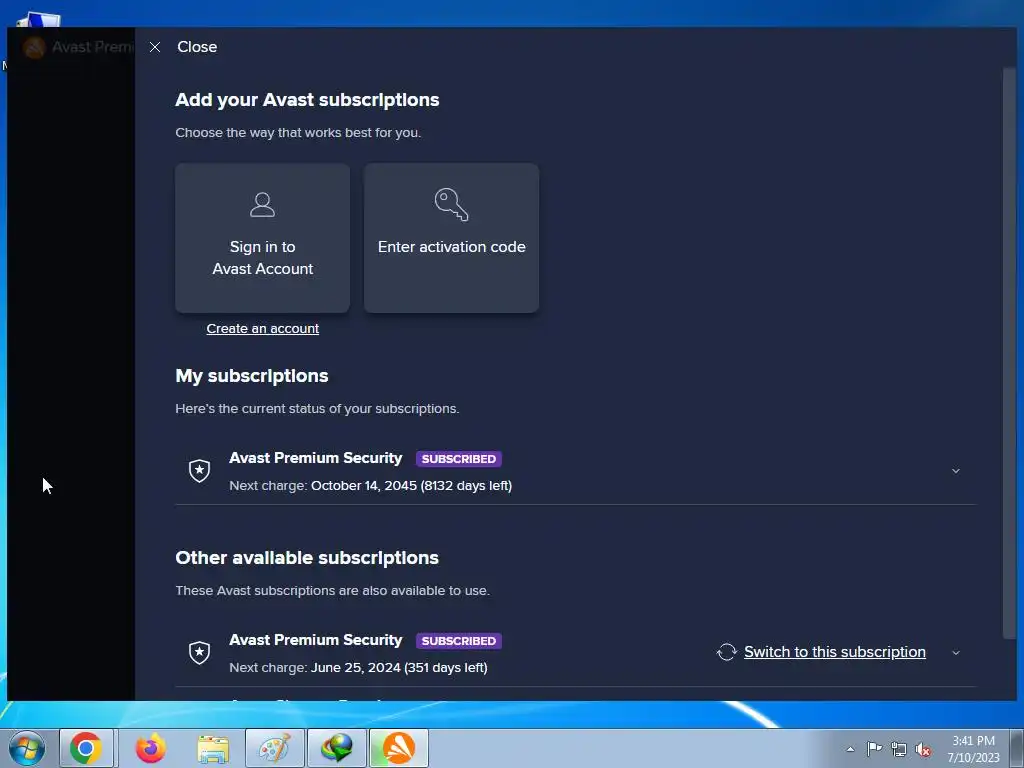Open the Windows Start menu
The height and width of the screenshot is (768, 1024).
(x=27, y=748)
